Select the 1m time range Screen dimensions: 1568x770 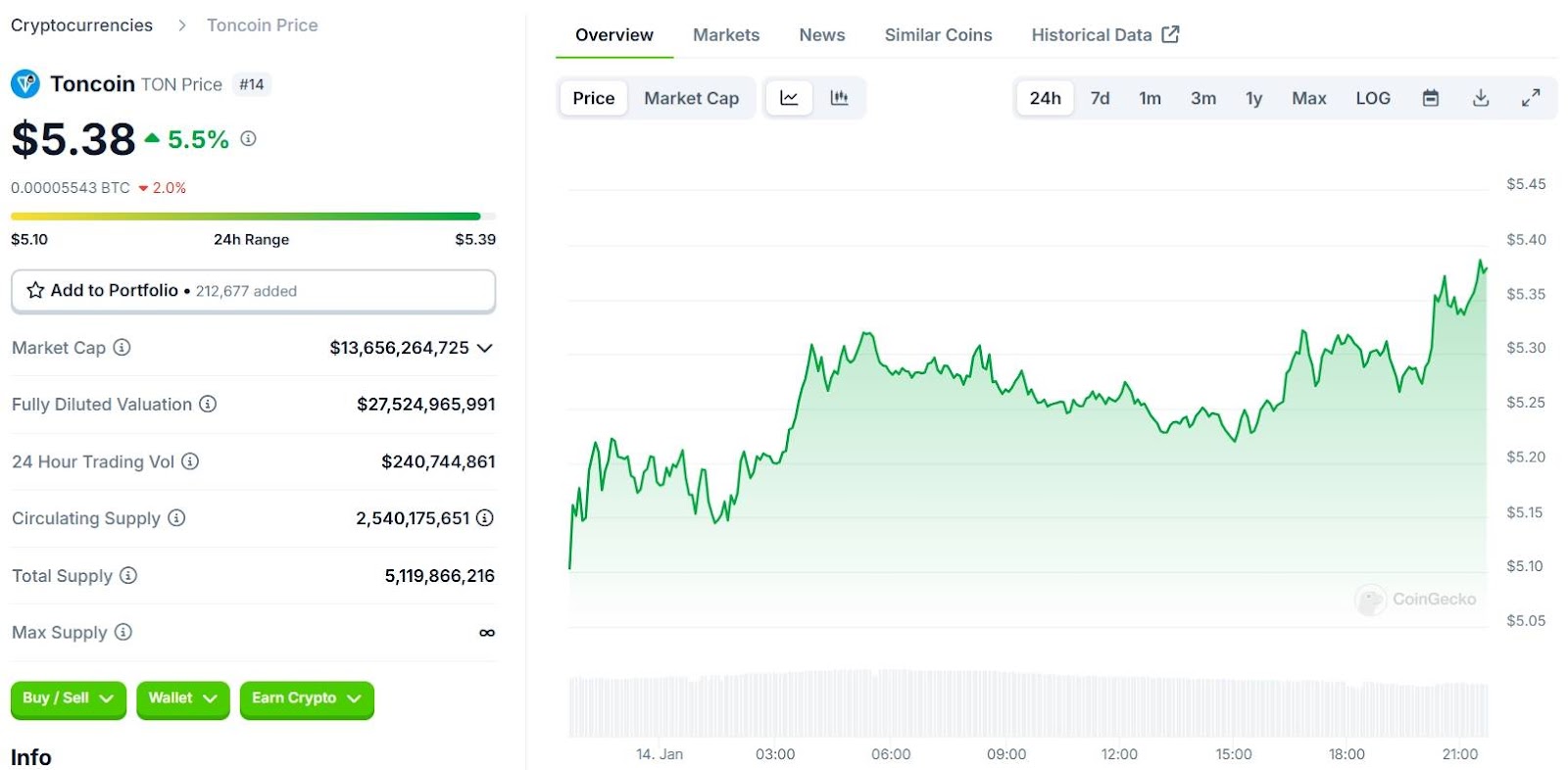click(x=1151, y=98)
